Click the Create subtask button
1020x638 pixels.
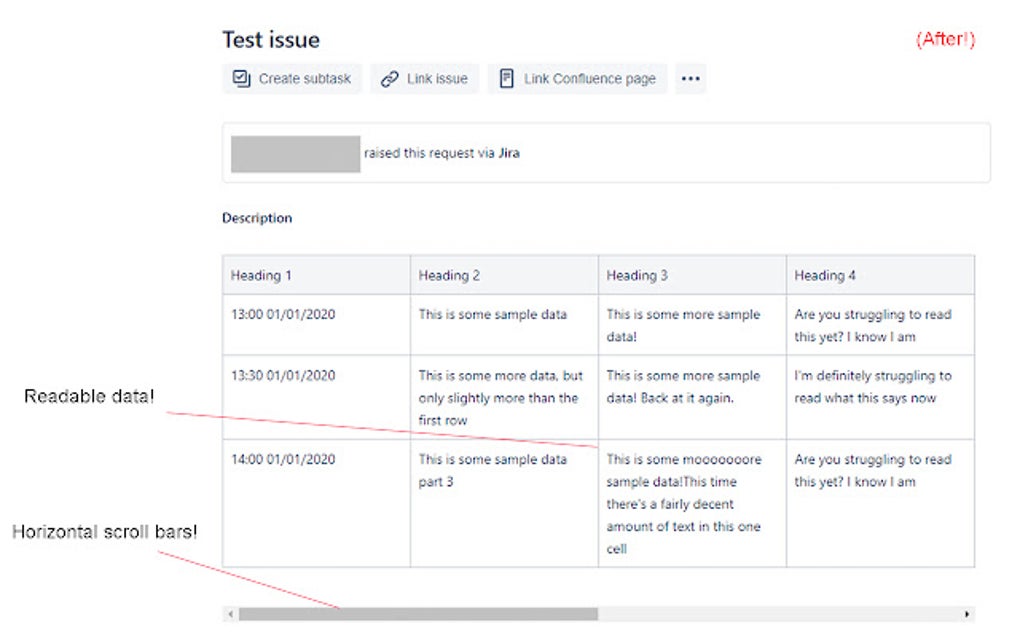291,78
